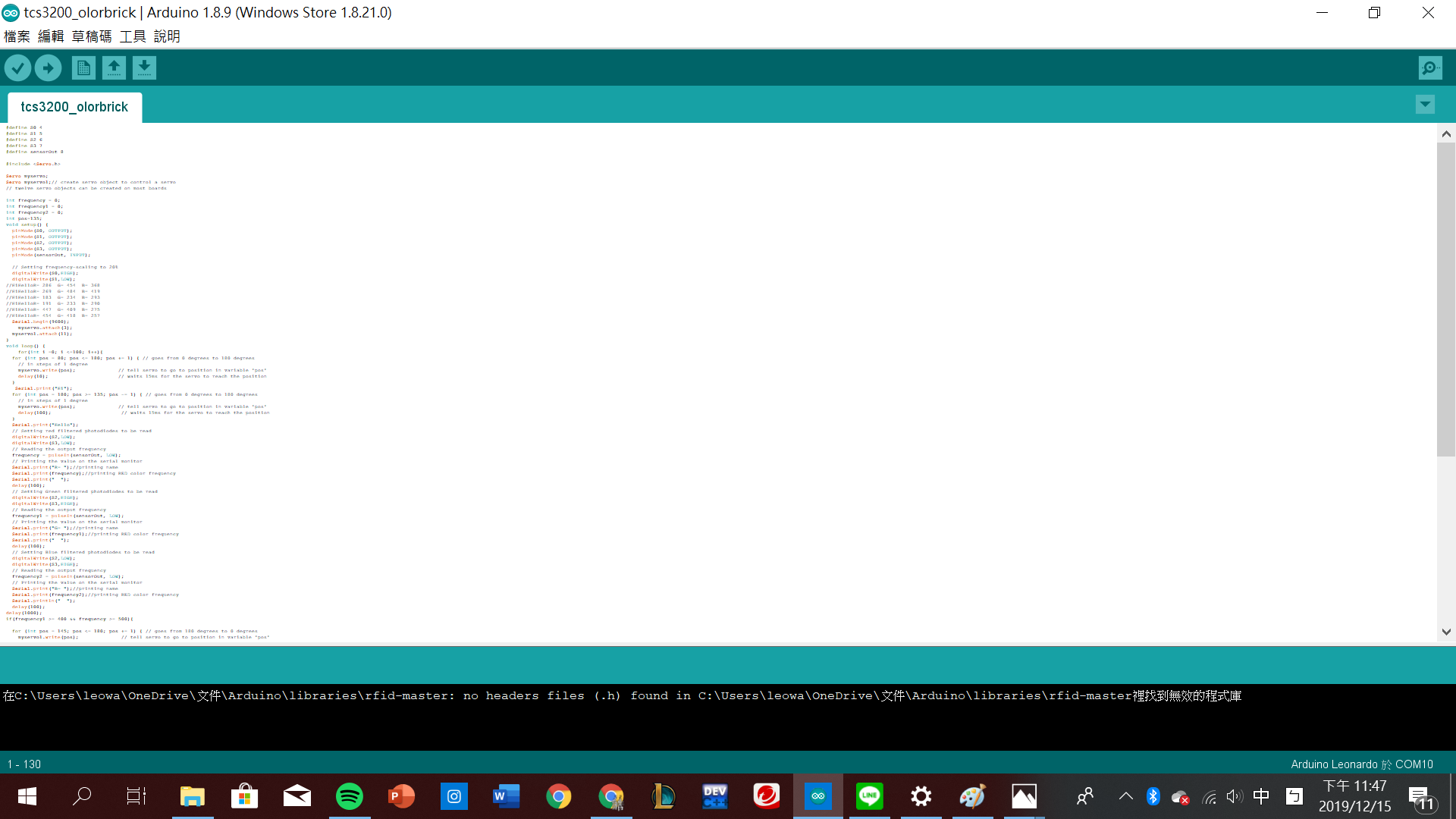Viewport: 1456px width, 819px height.
Task: Create a new sketch with New icon
Action: pyautogui.click(x=83, y=68)
